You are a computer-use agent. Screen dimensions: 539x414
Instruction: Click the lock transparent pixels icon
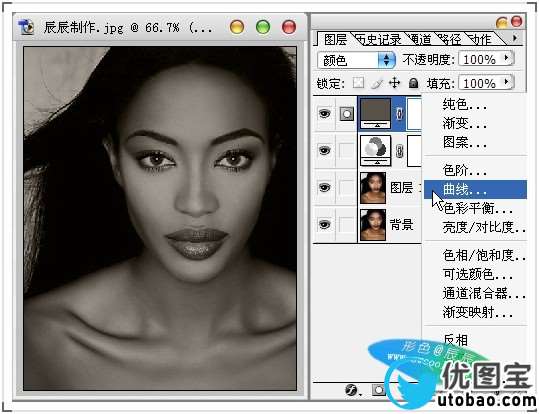(x=359, y=83)
